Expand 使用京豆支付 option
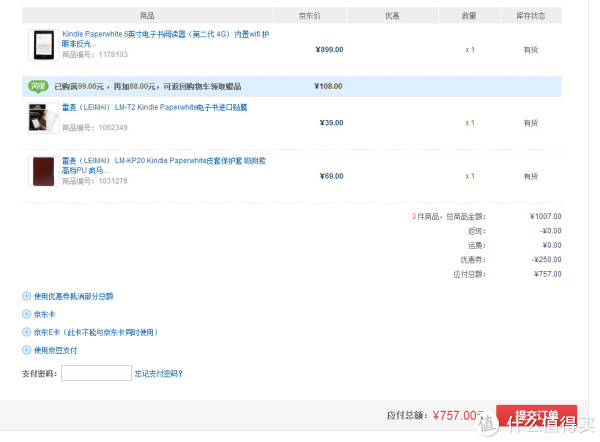 55,350
